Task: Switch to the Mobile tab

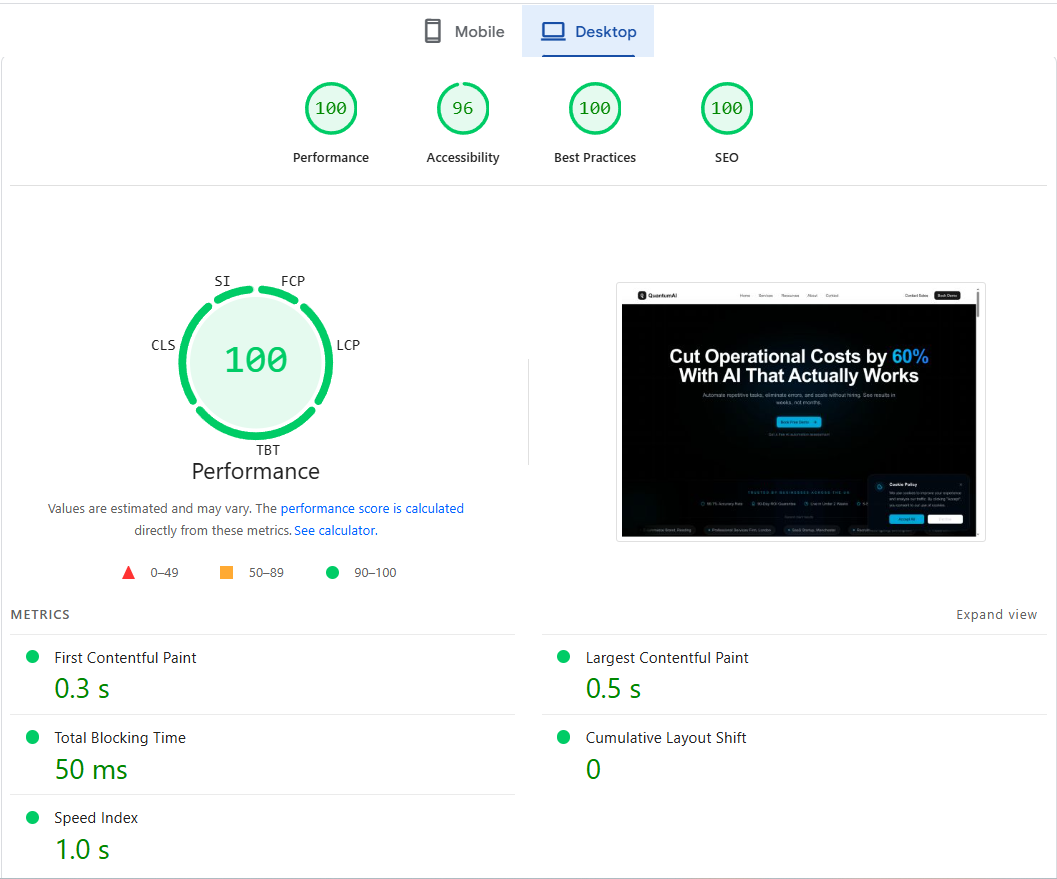Action: click(463, 31)
